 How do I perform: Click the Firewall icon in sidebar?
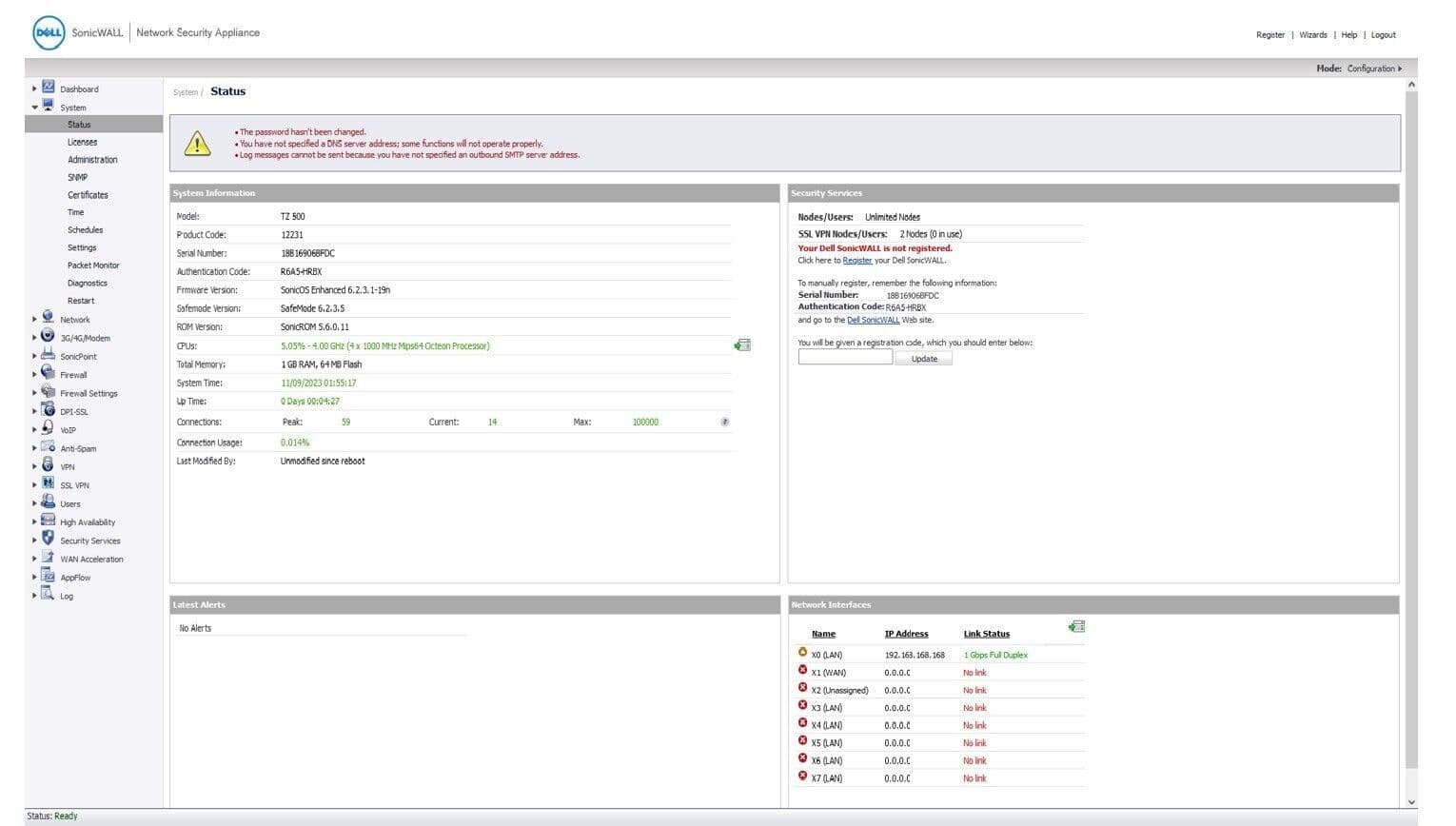click(49, 374)
